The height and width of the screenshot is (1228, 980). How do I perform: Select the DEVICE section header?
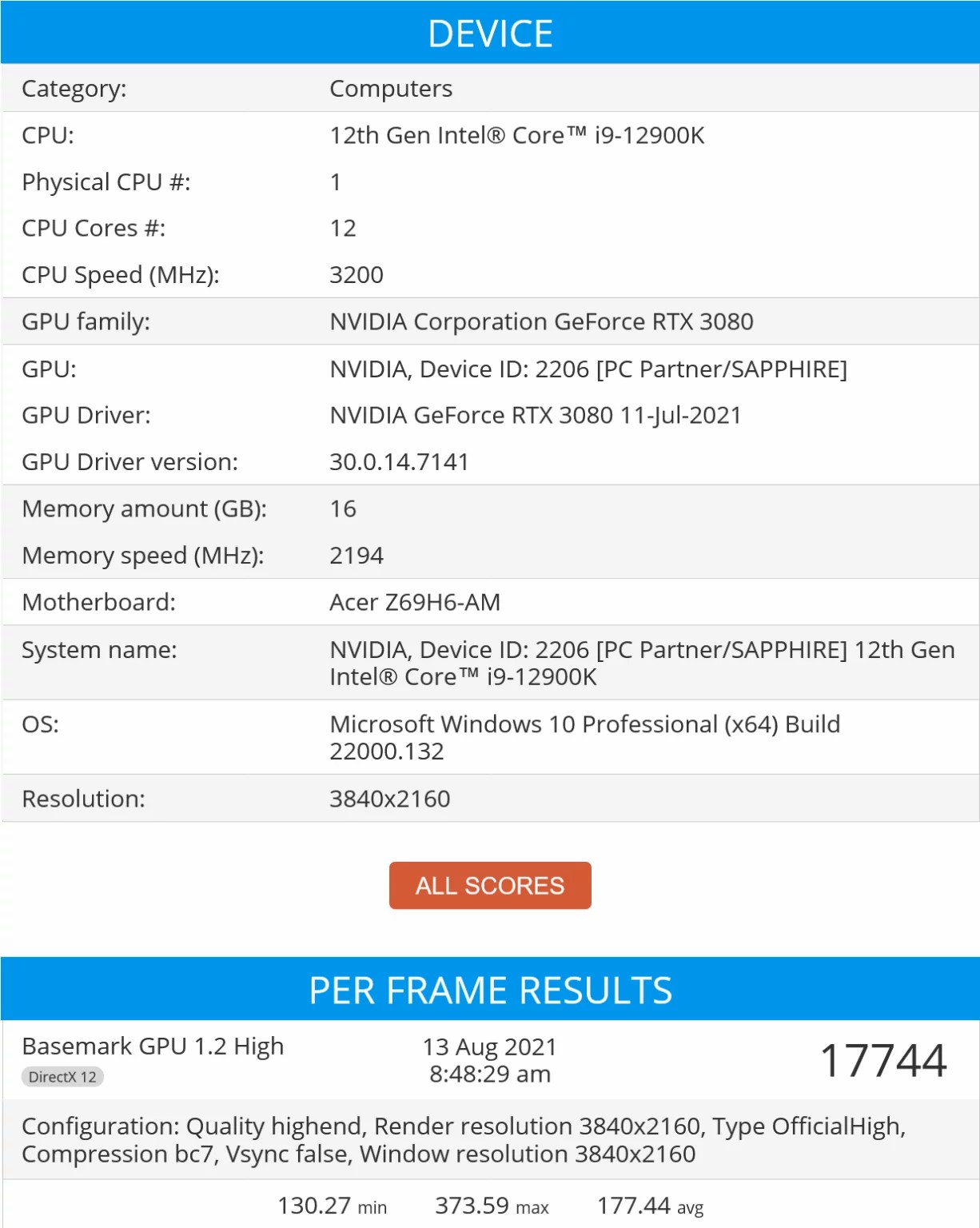[490, 33]
